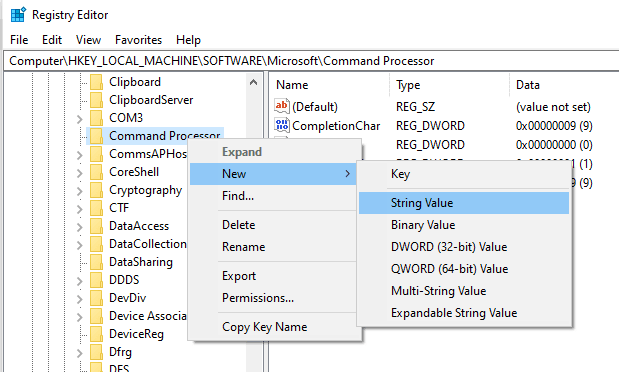Select the Clipboard key label
Viewport: 619px width, 372px height.
(135, 82)
